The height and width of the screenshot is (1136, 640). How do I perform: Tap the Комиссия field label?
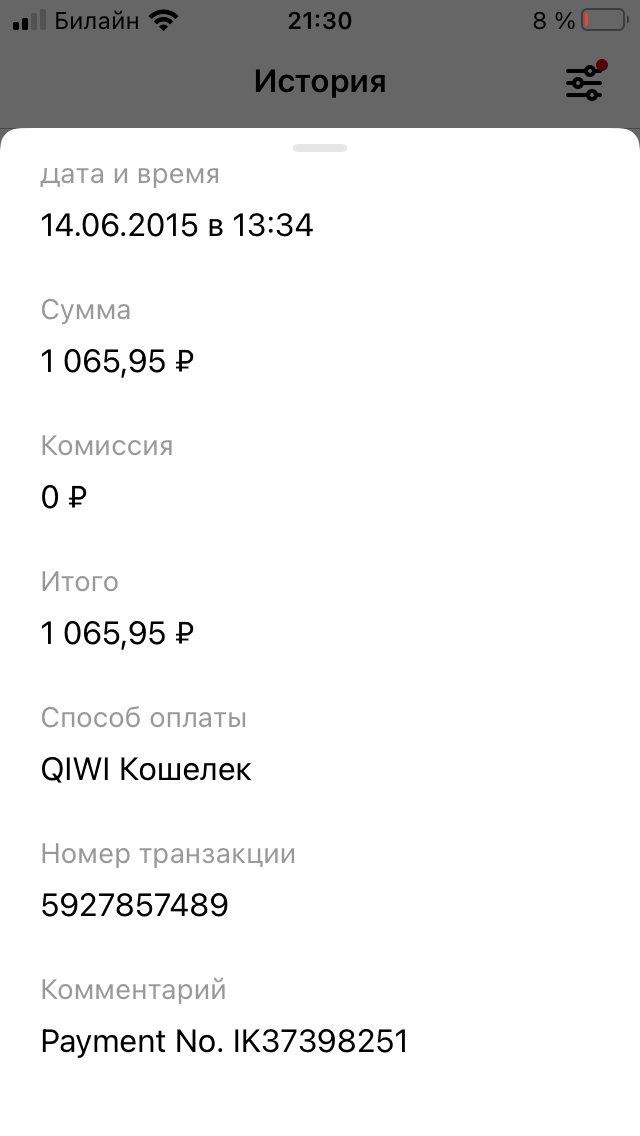(107, 446)
